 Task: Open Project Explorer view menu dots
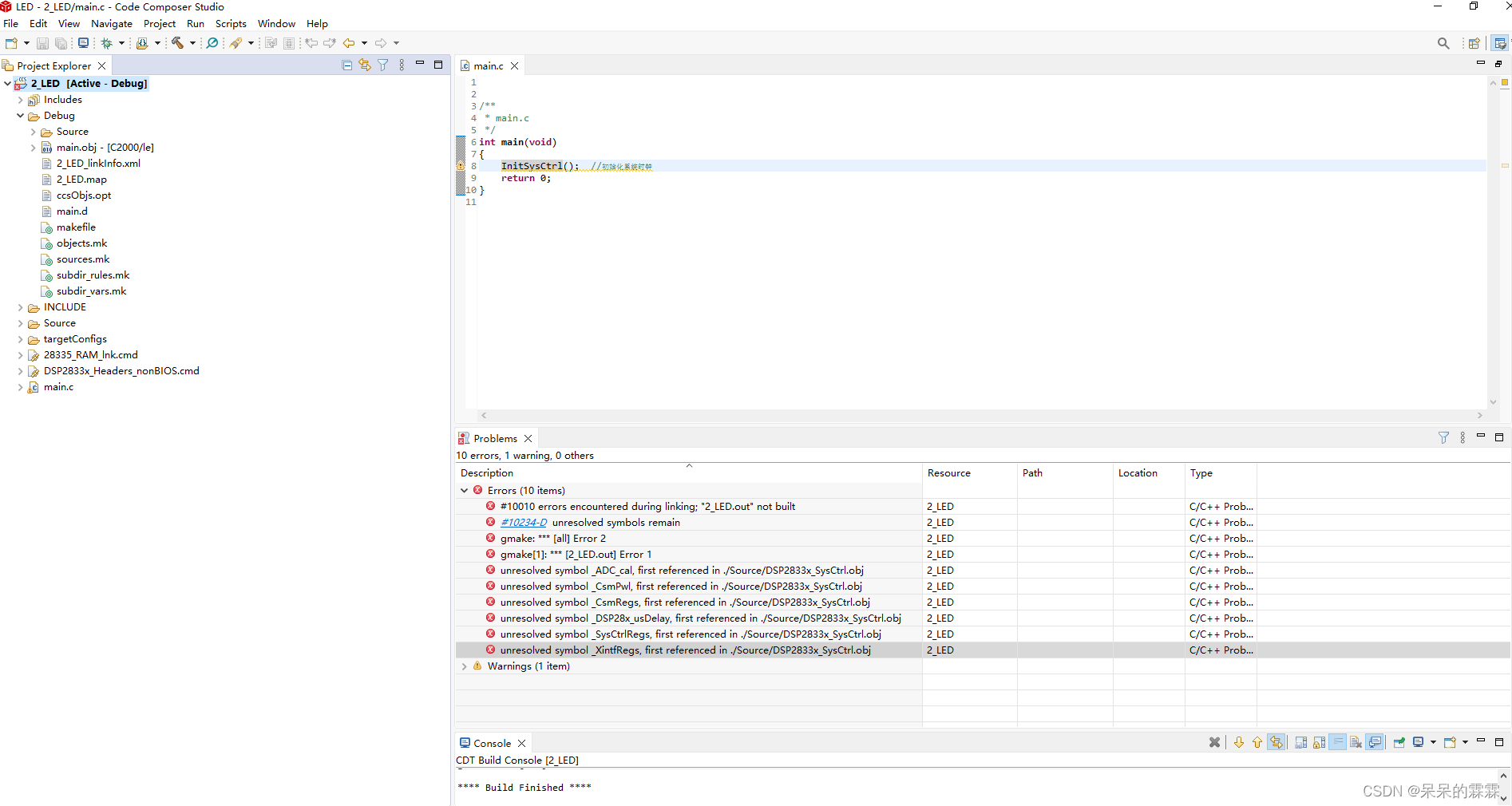tap(402, 65)
